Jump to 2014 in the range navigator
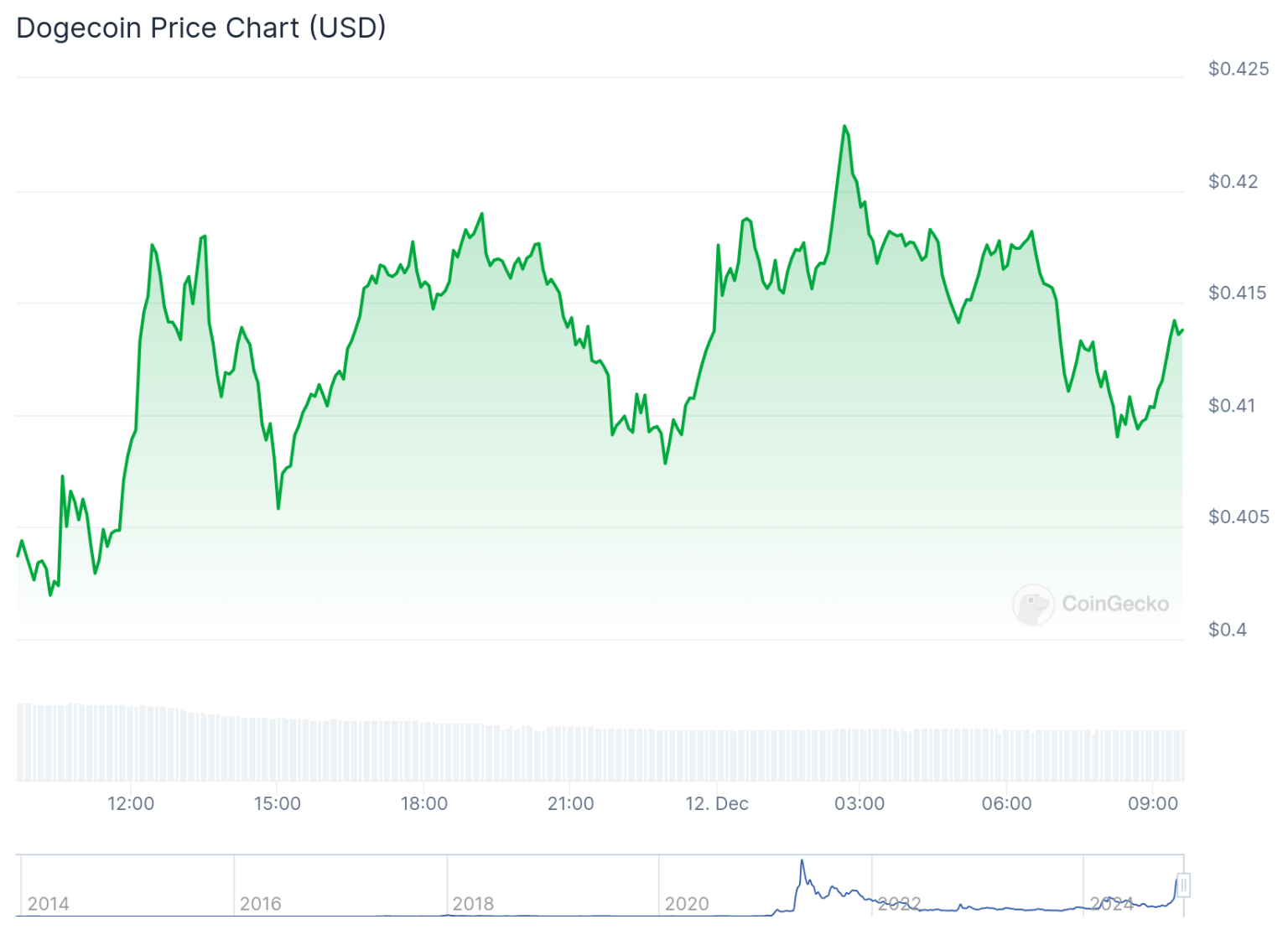 (48, 903)
